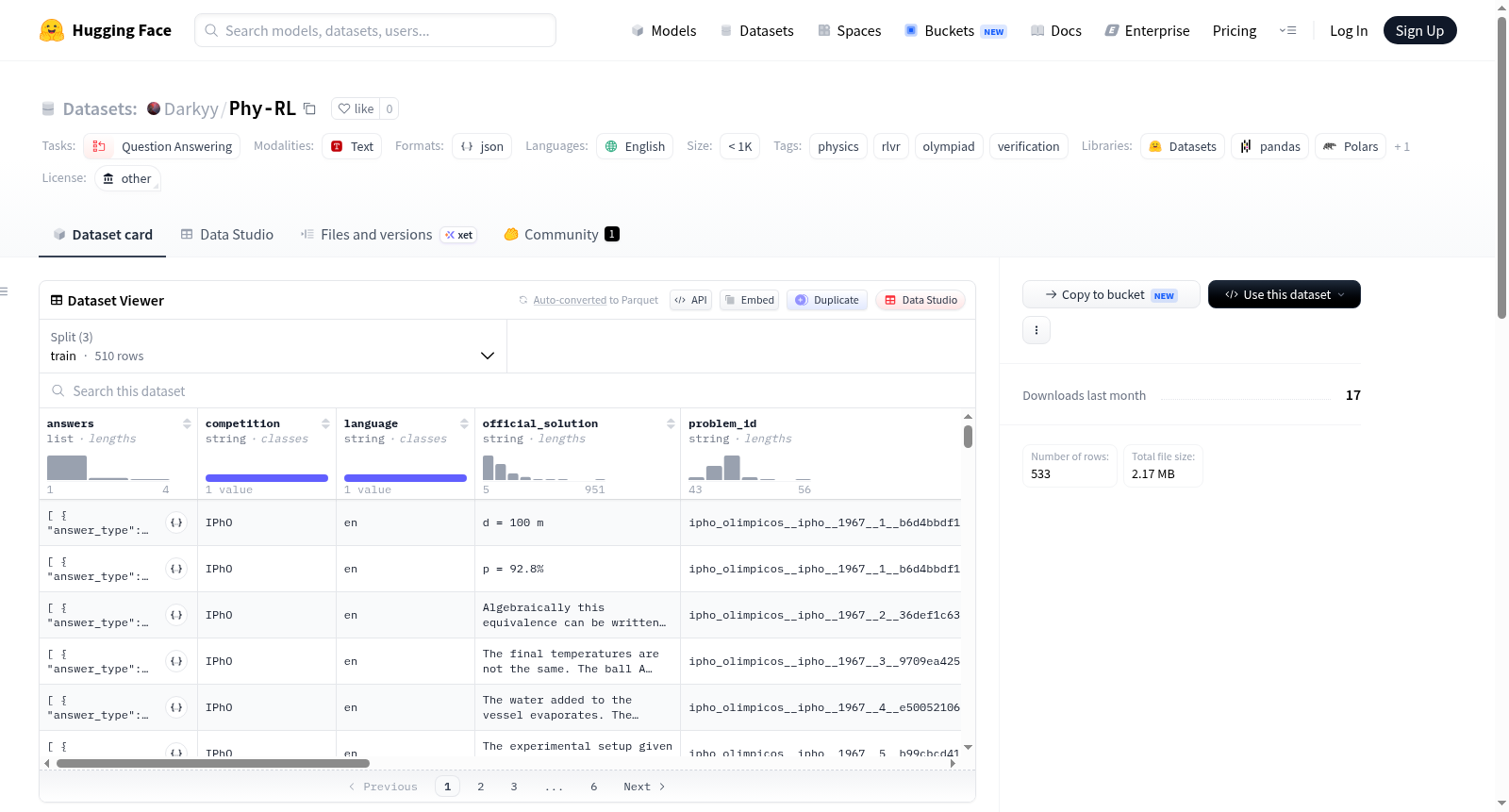Filter by json format tag
Screen dimensions: 1509x812
click(482, 146)
